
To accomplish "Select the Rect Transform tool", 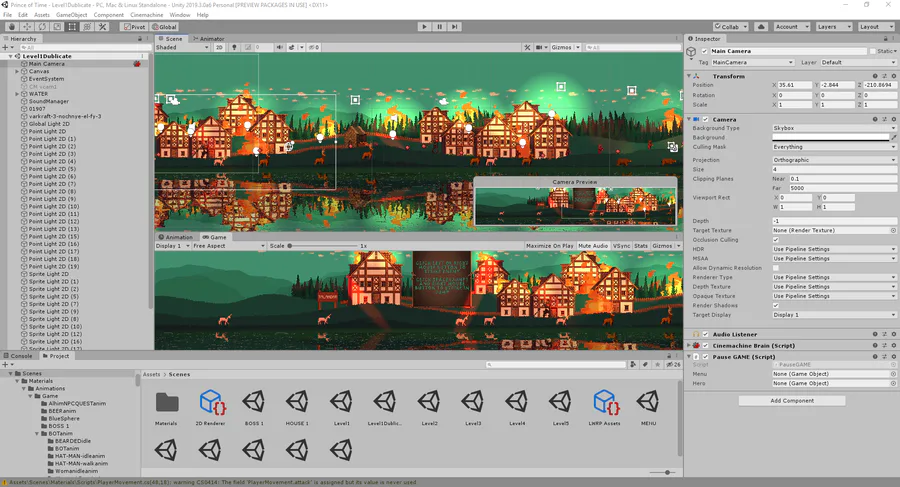I will [x=72, y=26].
